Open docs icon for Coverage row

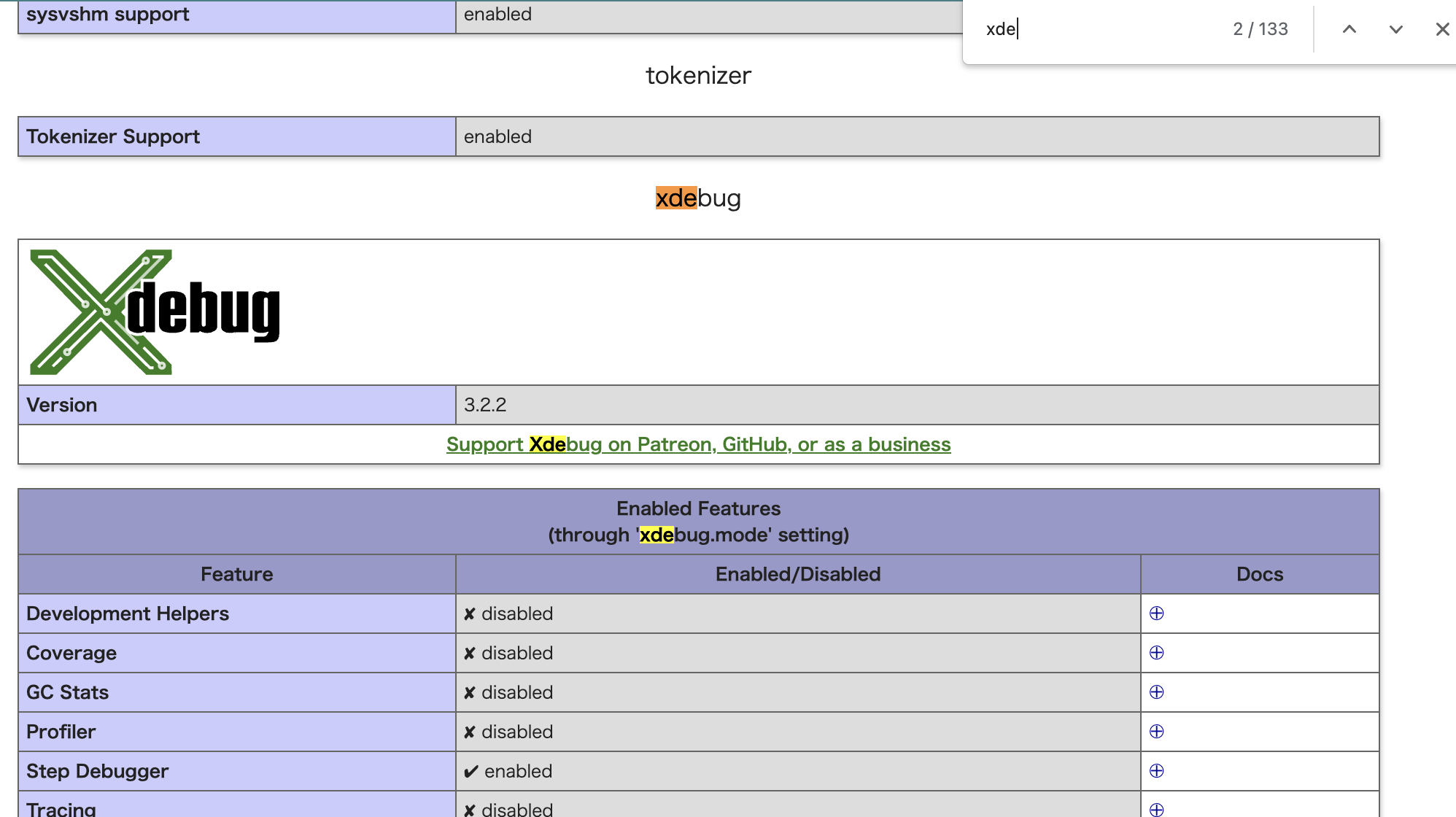tap(1156, 653)
